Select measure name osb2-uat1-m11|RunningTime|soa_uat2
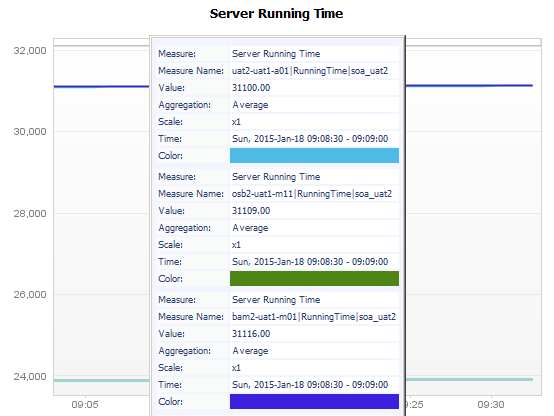554x416 pixels. (x=312, y=194)
